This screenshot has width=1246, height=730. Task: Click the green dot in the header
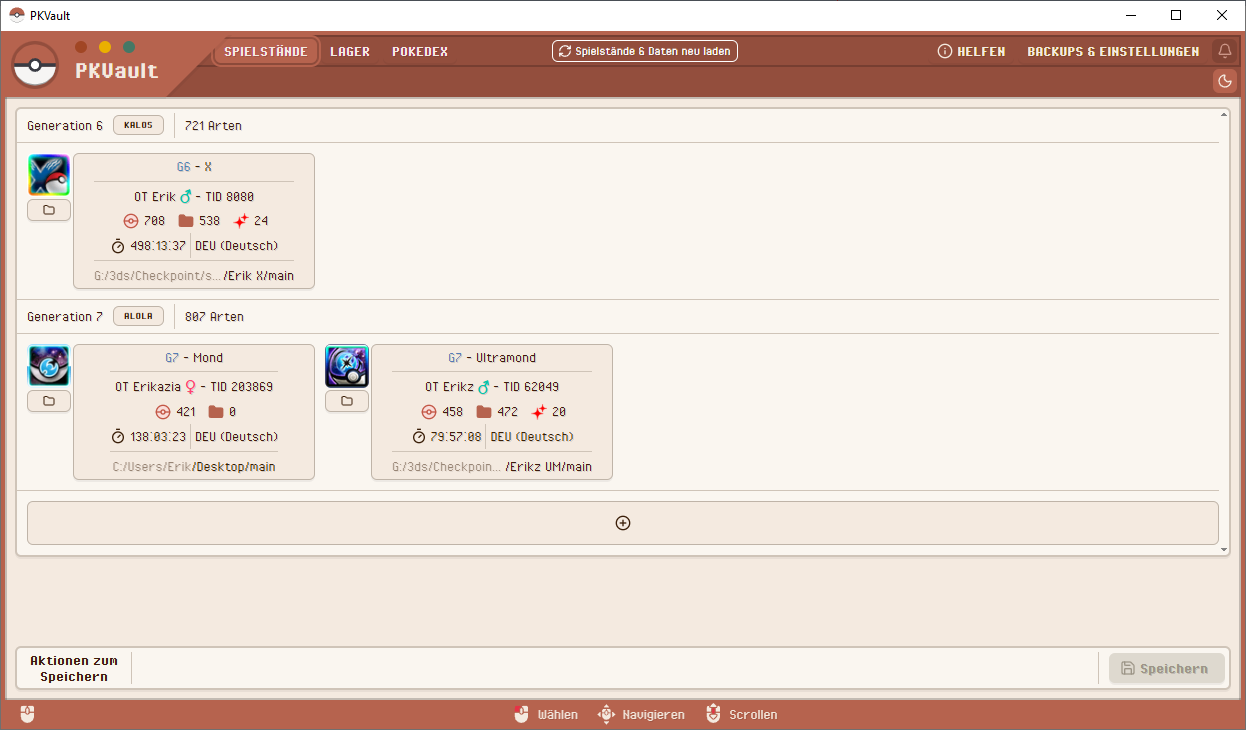tap(129, 47)
